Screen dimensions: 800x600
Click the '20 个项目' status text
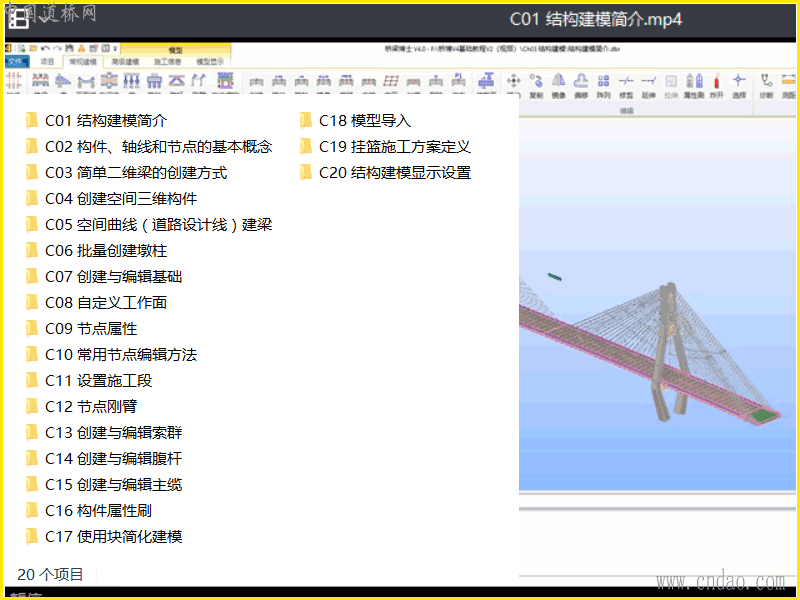(50, 575)
